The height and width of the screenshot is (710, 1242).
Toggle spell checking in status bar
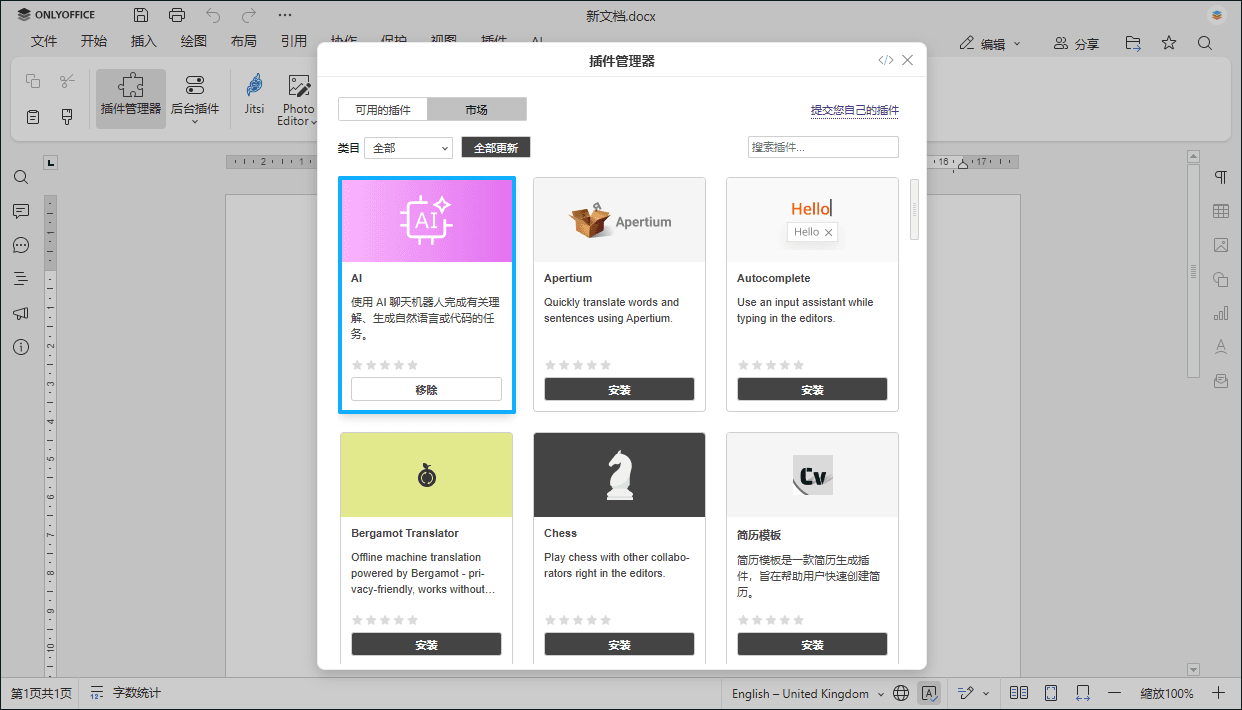929,693
